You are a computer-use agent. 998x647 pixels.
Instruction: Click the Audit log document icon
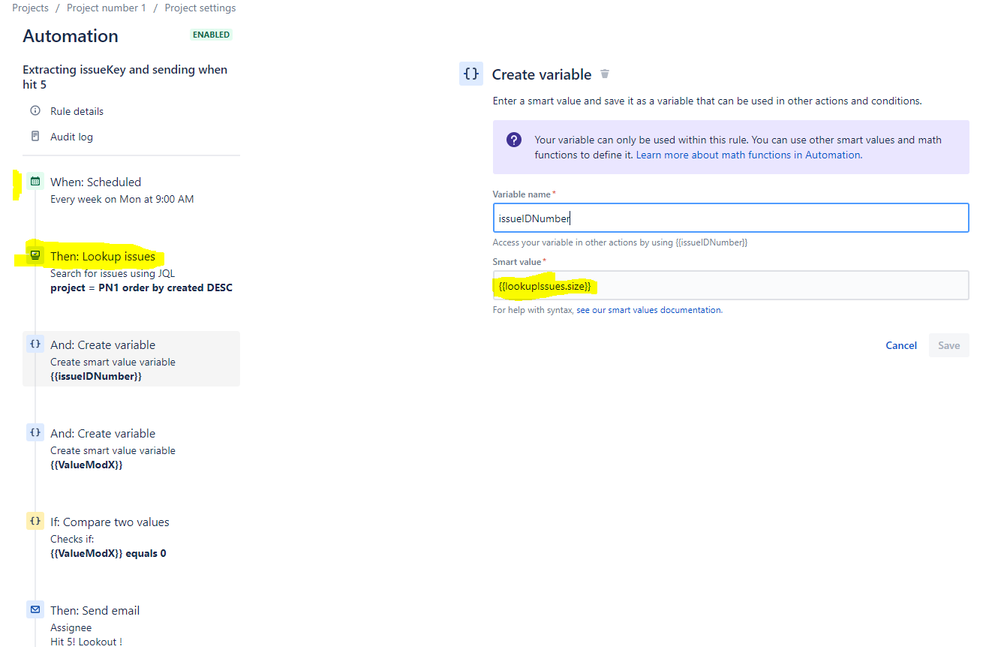[x=35, y=136]
